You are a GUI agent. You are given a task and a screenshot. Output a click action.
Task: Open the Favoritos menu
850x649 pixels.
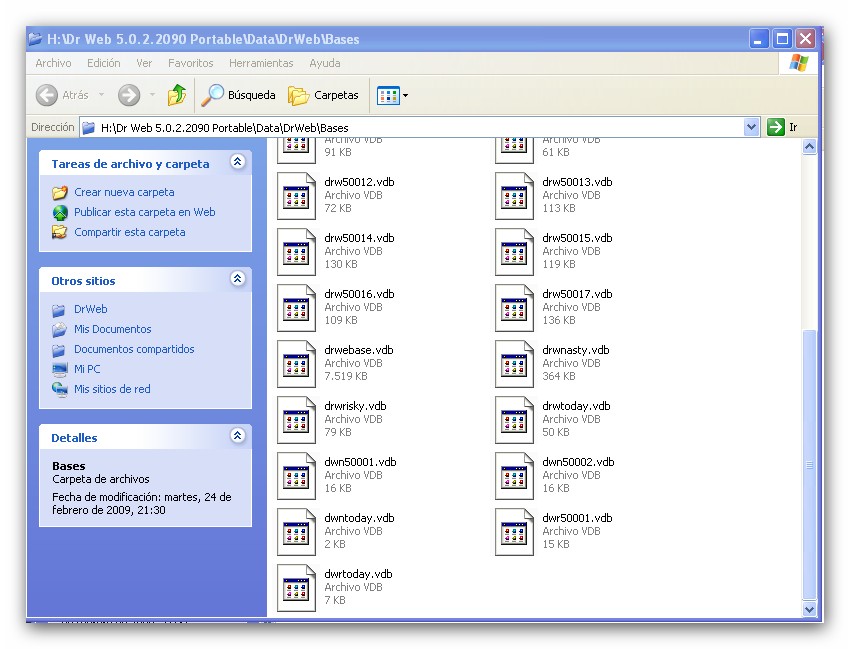click(190, 63)
